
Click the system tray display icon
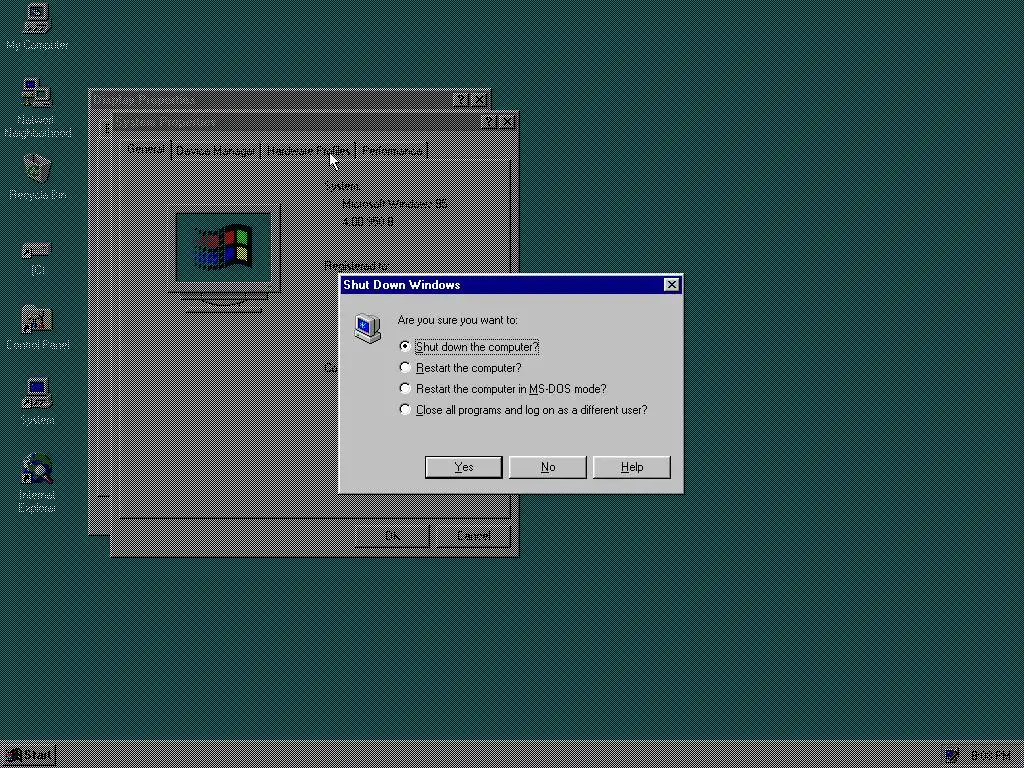pos(952,755)
